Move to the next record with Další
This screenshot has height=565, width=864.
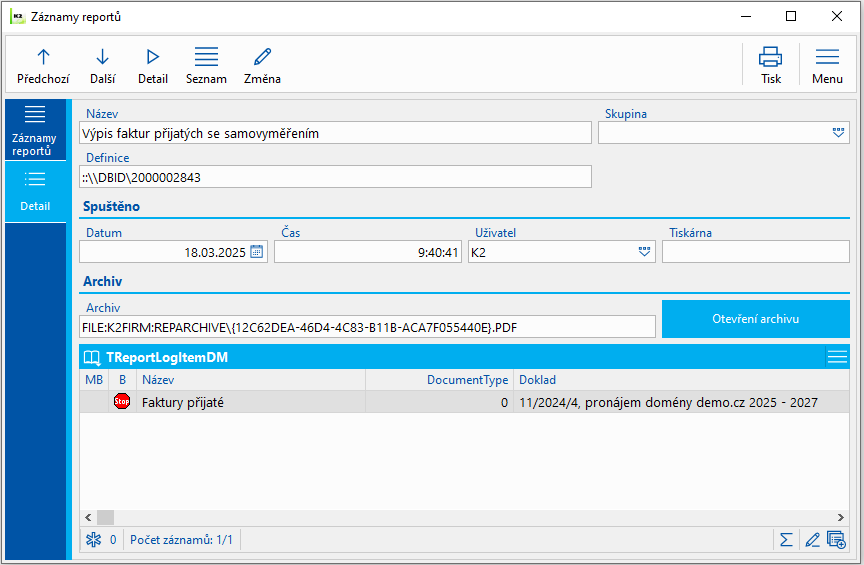102,66
